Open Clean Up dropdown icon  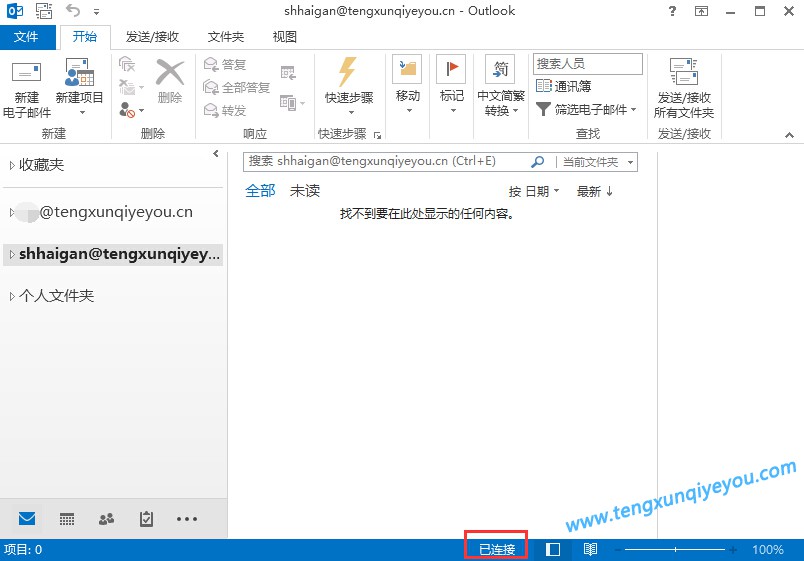131,87
